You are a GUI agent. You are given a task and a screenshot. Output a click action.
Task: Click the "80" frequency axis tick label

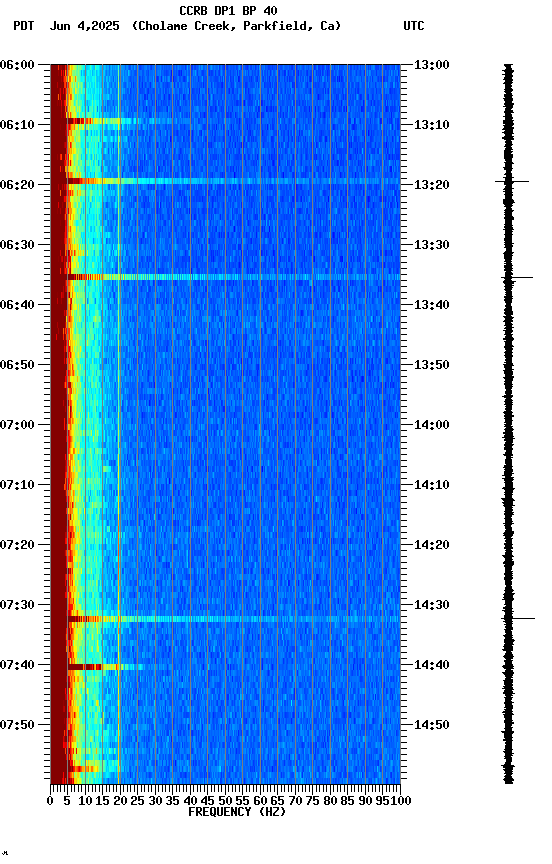pyautogui.click(x=330, y=801)
